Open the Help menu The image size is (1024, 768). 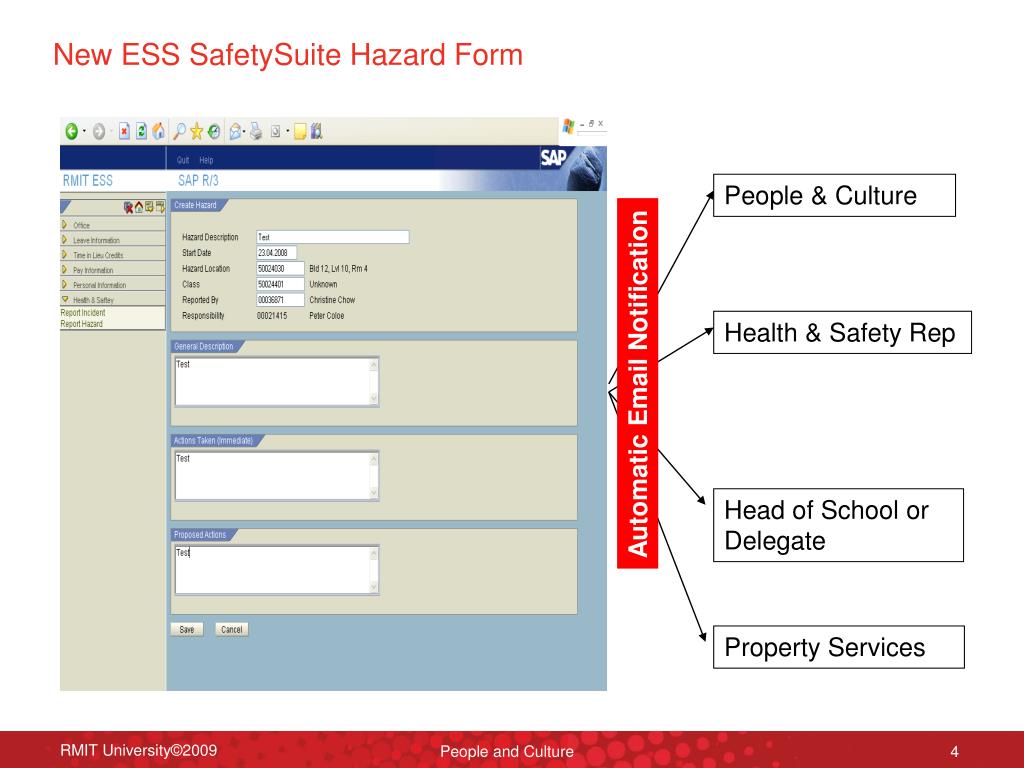point(206,160)
